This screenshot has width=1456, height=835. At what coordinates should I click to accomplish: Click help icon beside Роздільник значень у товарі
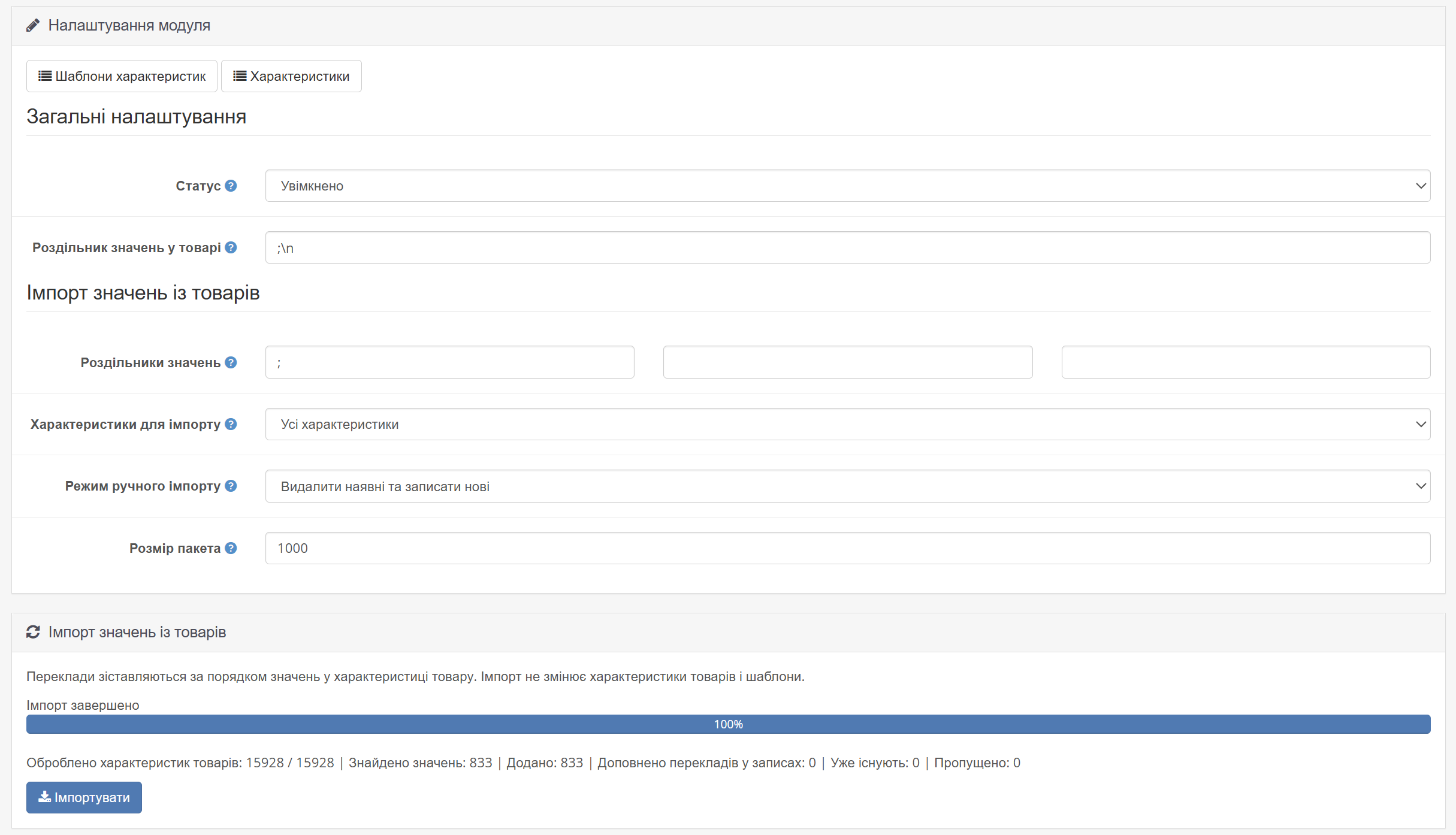coord(231,247)
